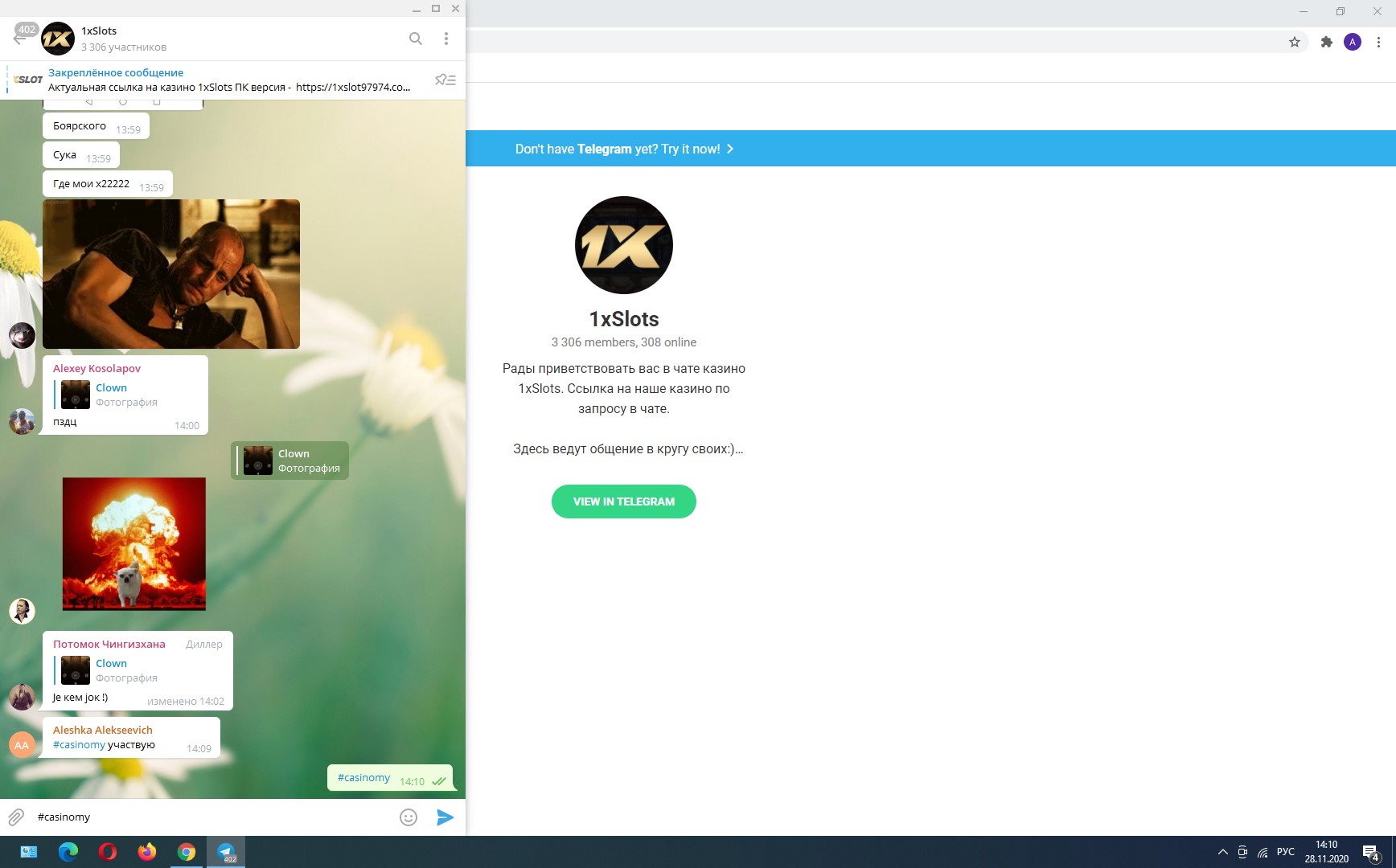
Task: Show hidden system tray icons
Action: [1223, 852]
